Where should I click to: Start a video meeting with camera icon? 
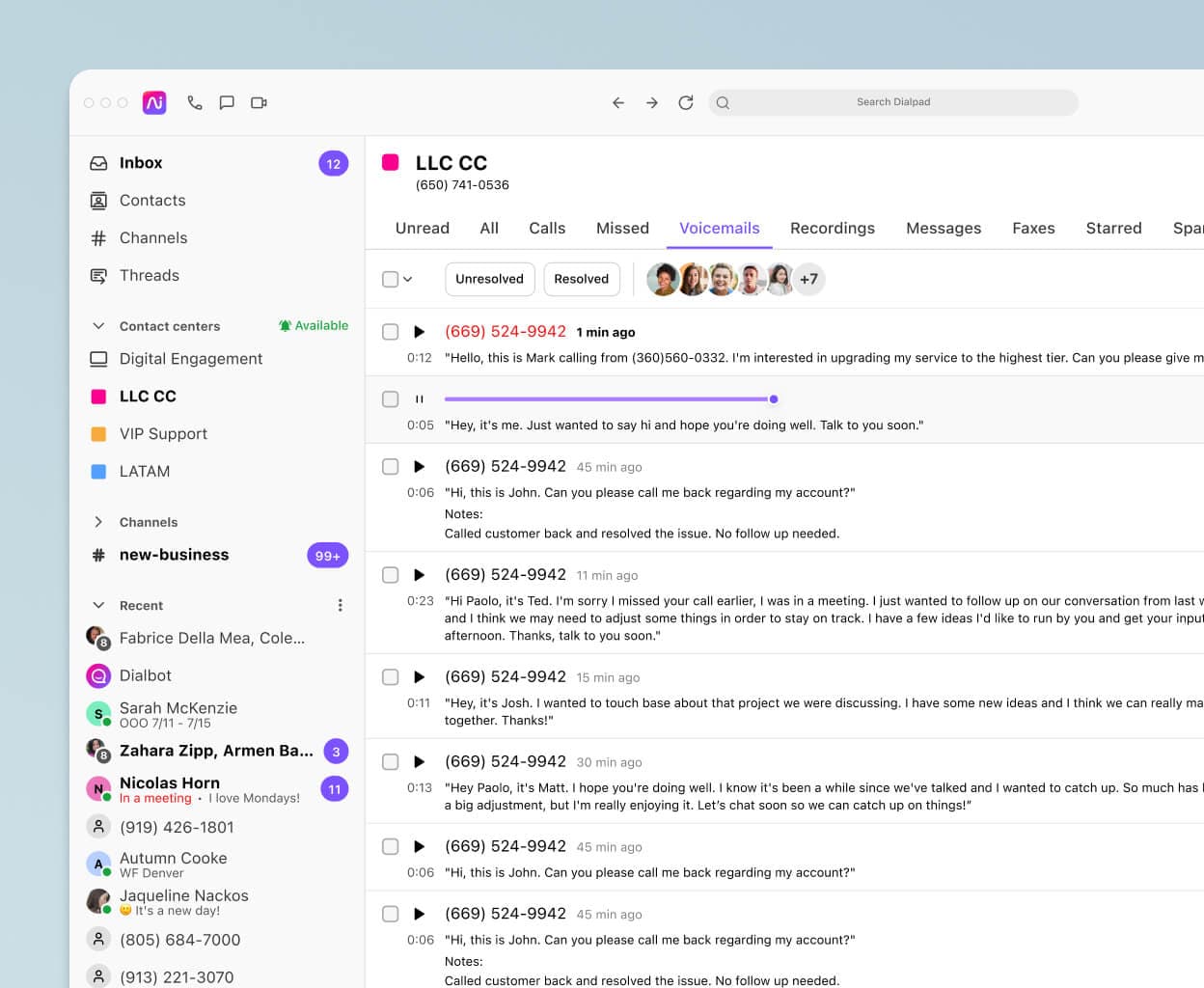259,102
